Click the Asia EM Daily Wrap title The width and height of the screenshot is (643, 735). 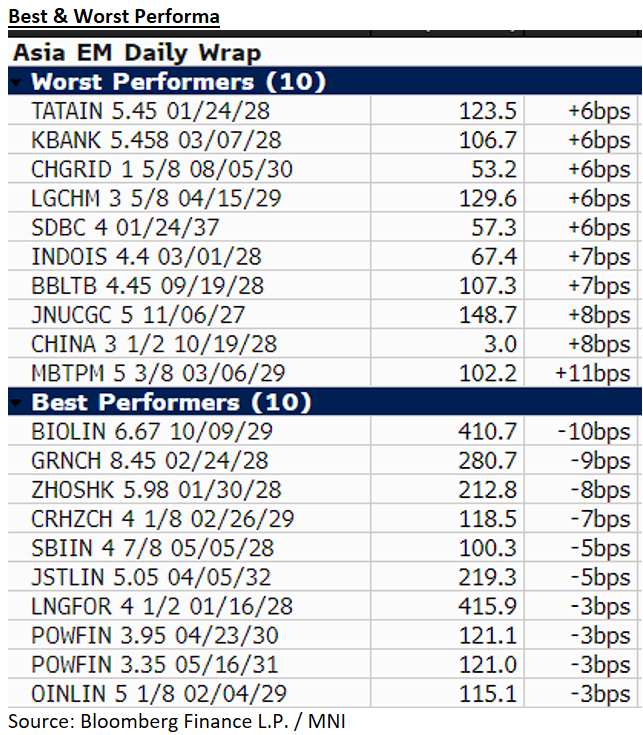point(136,53)
